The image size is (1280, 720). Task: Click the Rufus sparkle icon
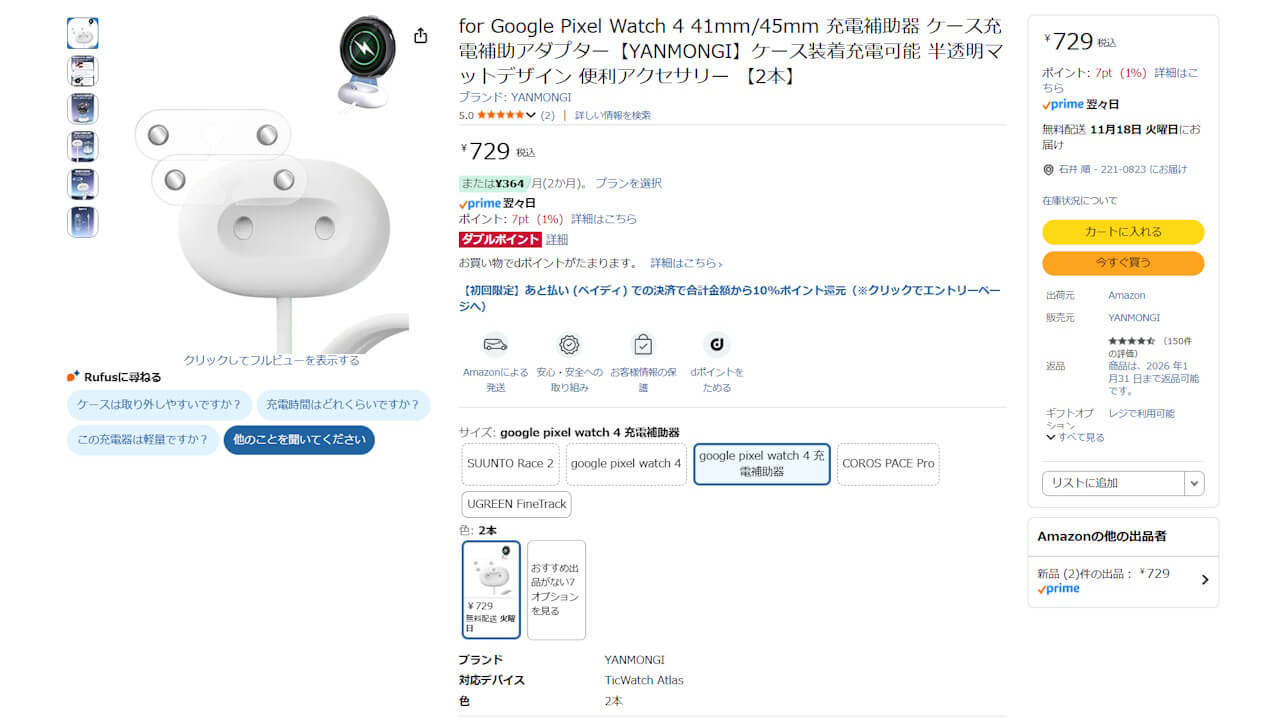click(x=71, y=375)
